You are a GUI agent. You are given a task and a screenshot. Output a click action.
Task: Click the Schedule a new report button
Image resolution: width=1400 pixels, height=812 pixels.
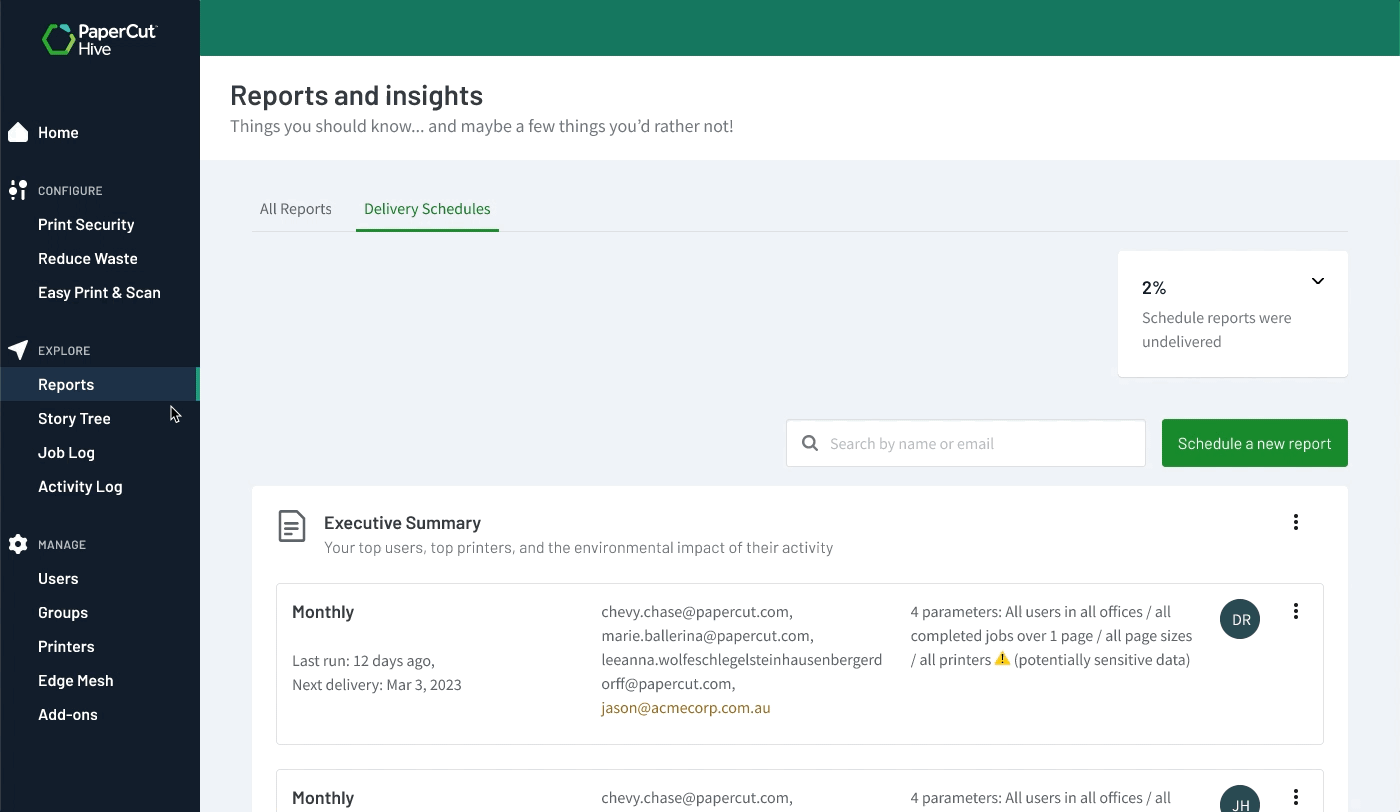(x=1254, y=442)
